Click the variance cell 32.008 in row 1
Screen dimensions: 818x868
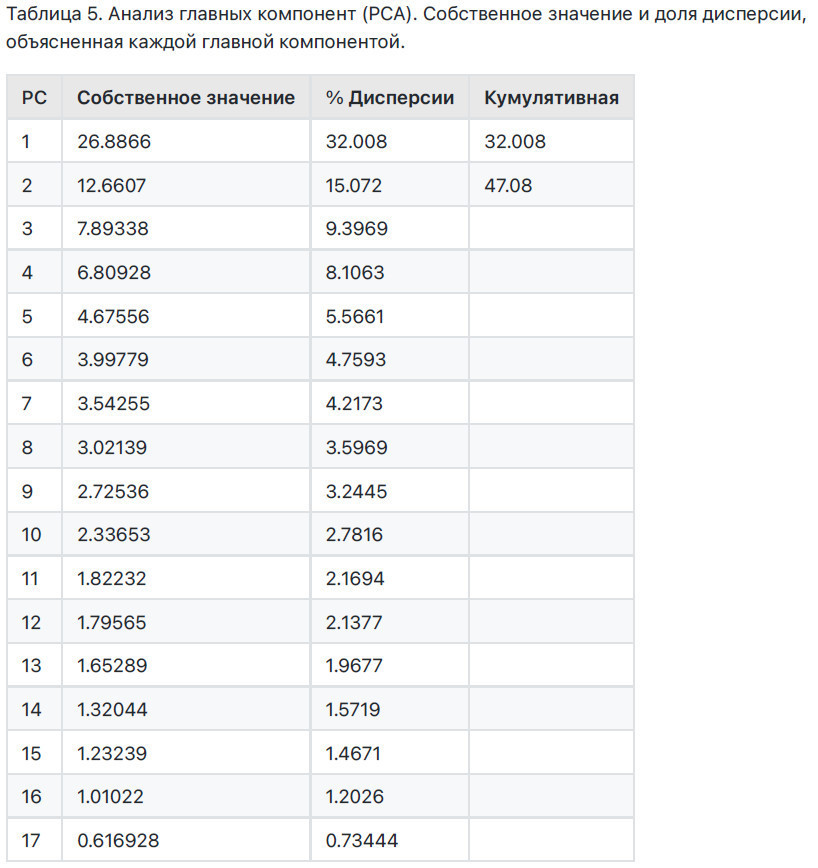tap(356, 142)
